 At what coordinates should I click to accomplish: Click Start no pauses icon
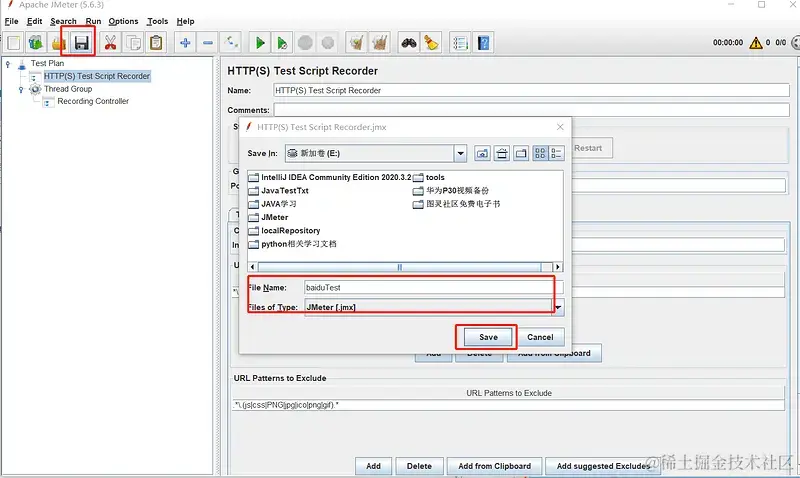tap(282, 43)
